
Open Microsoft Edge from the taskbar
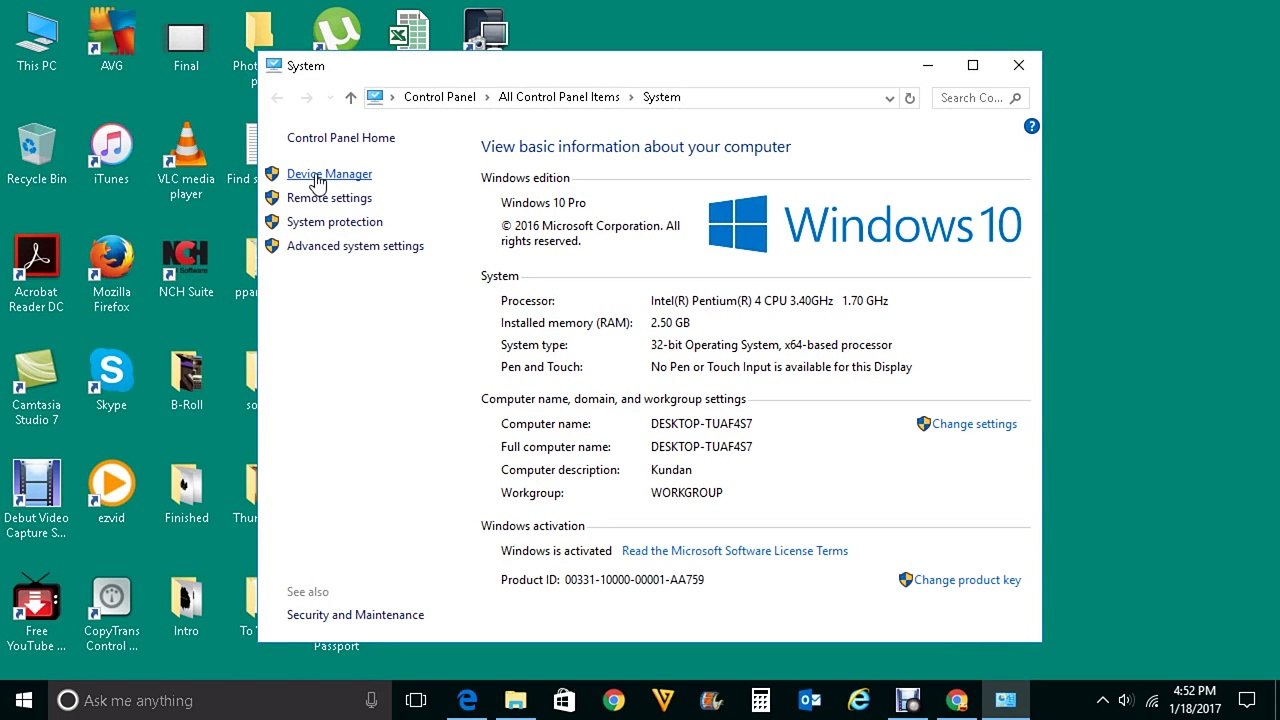(467, 700)
